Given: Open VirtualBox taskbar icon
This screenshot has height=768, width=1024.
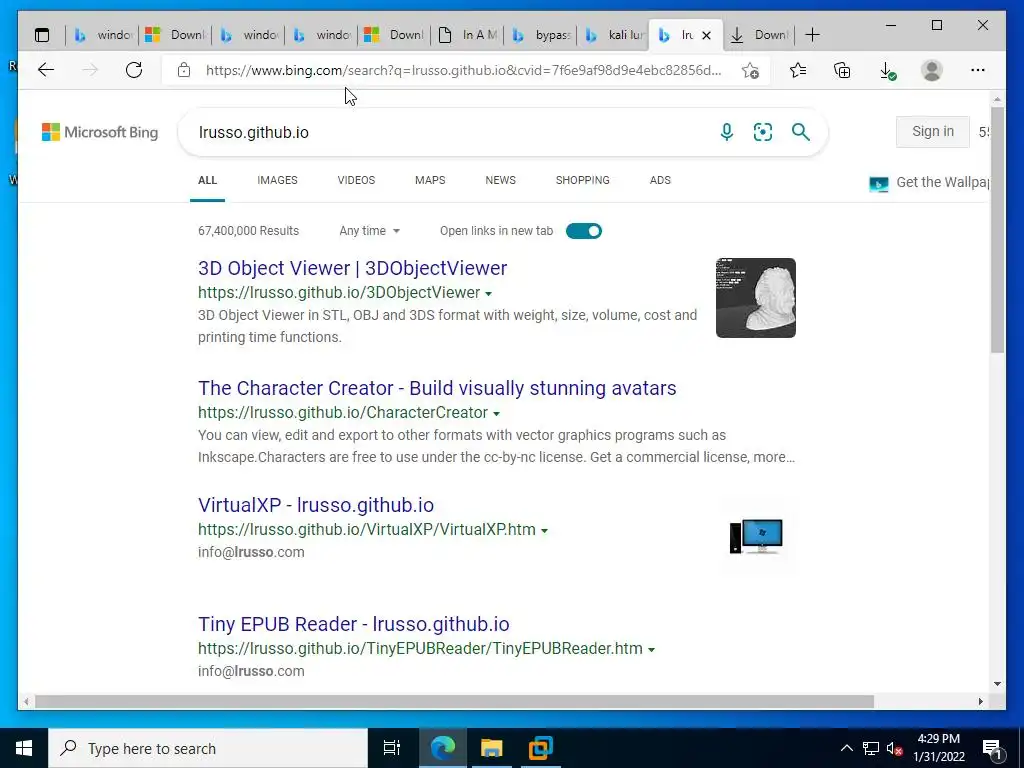Looking at the screenshot, I should tap(541, 748).
